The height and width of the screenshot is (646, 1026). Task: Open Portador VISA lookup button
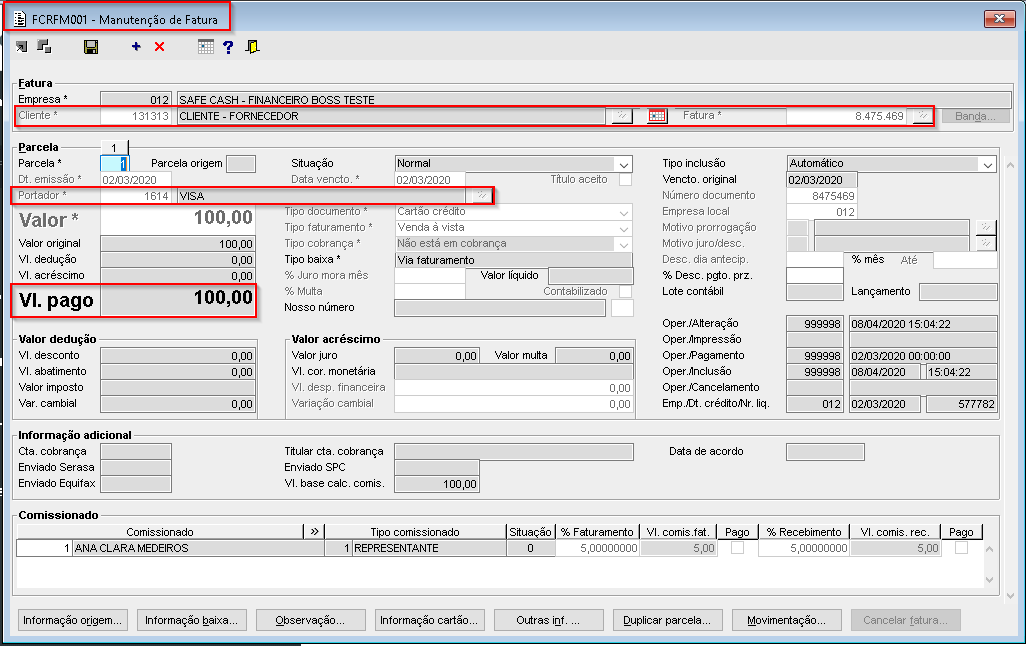(x=482, y=196)
